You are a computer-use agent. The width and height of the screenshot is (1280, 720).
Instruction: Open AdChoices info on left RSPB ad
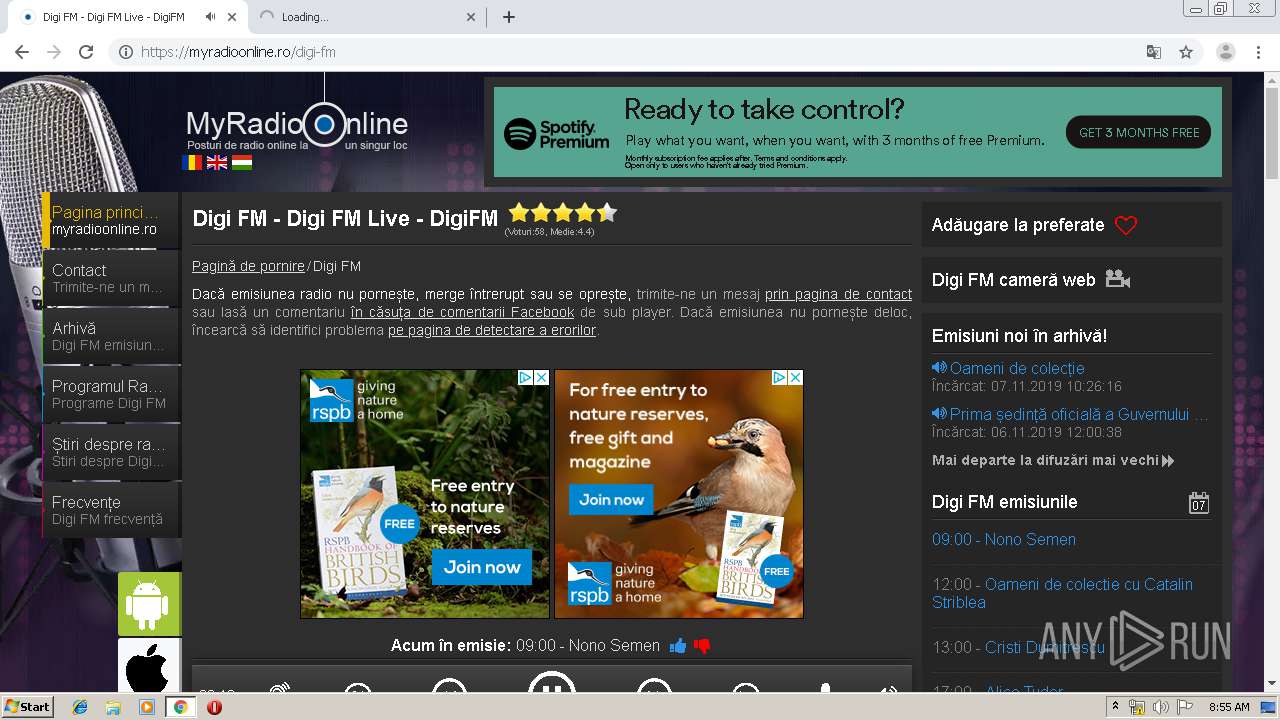pos(525,378)
